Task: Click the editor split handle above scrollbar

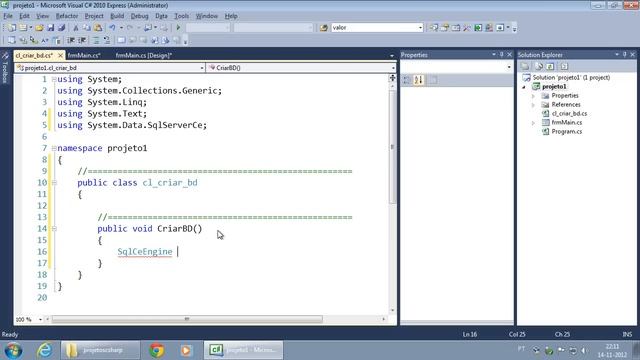Action: point(392,78)
